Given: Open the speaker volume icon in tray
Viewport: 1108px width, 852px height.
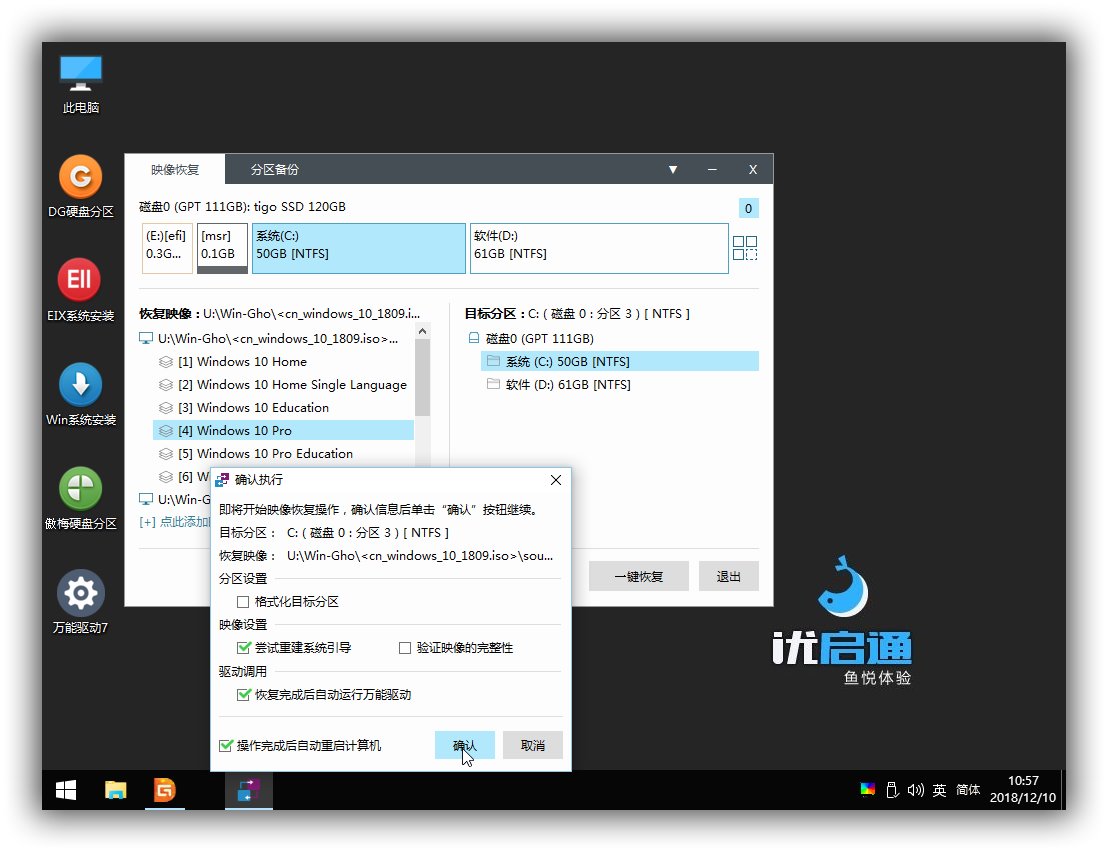Looking at the screenshot, I should tap(916, 790).
